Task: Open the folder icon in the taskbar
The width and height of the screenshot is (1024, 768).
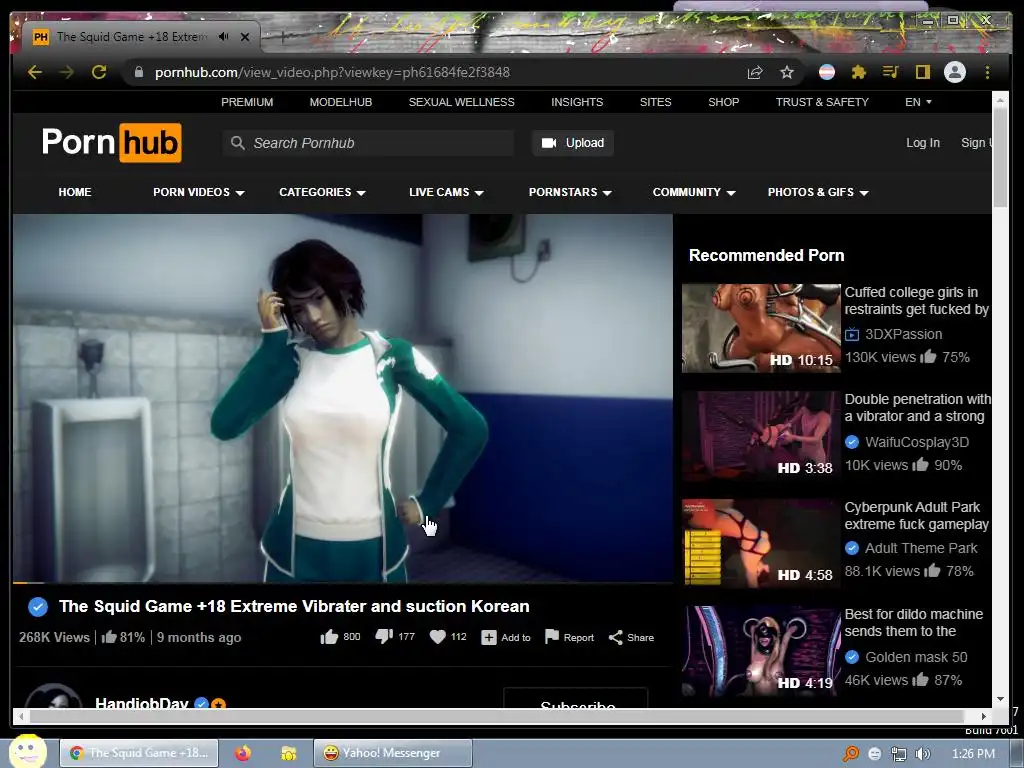Action: tap(288, 753)
